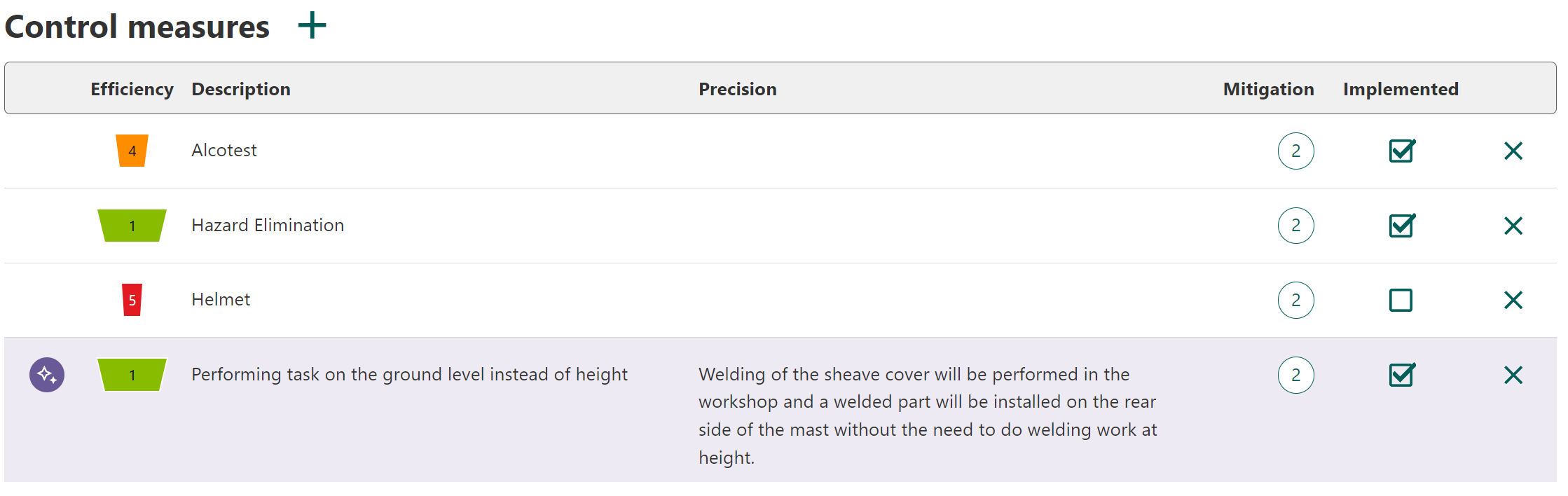The image size is (1568, 496).
Task: Click the welding precision text field
Action: click(x=927, y=415)
